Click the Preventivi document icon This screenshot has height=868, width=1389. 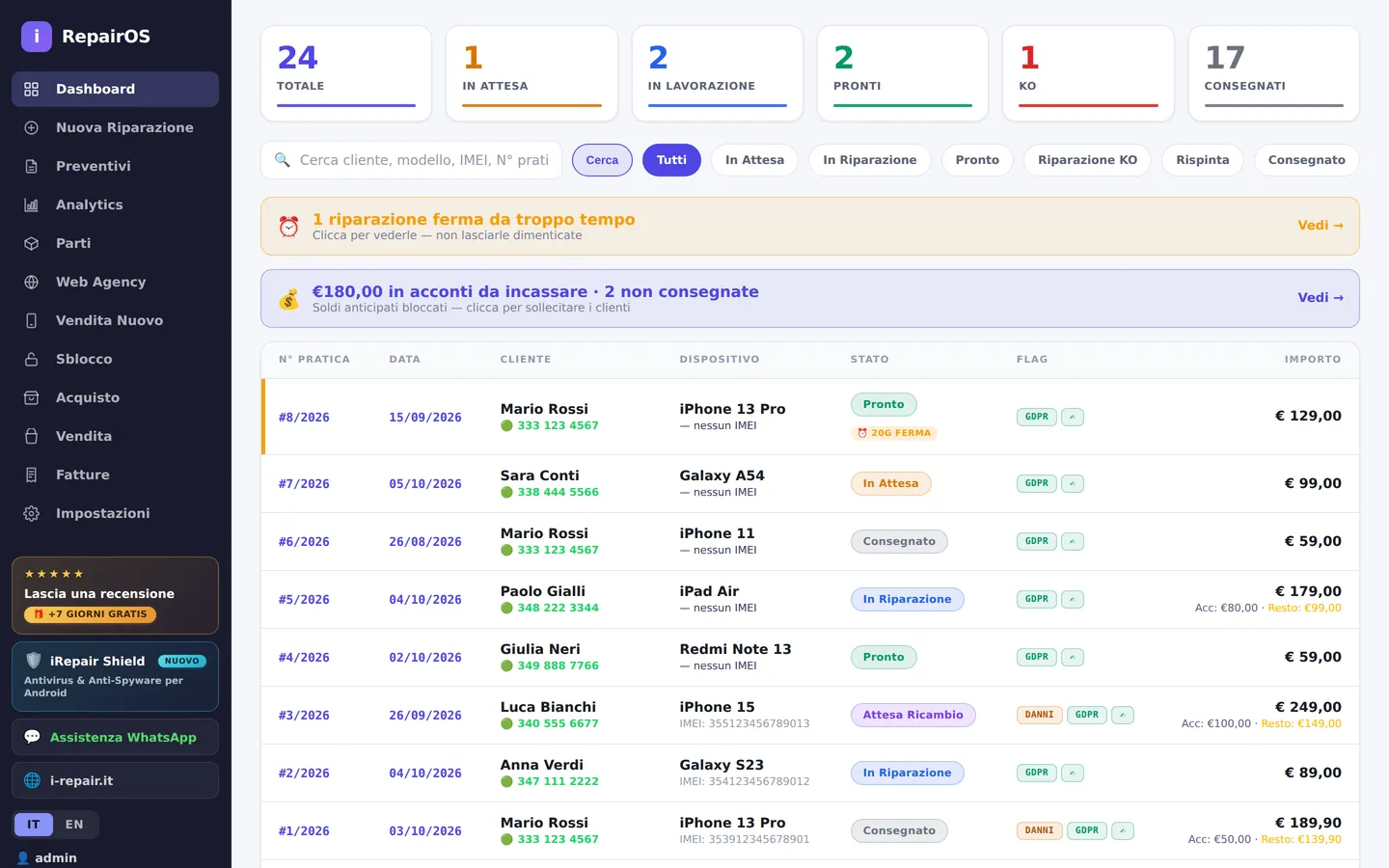(31, 166)
